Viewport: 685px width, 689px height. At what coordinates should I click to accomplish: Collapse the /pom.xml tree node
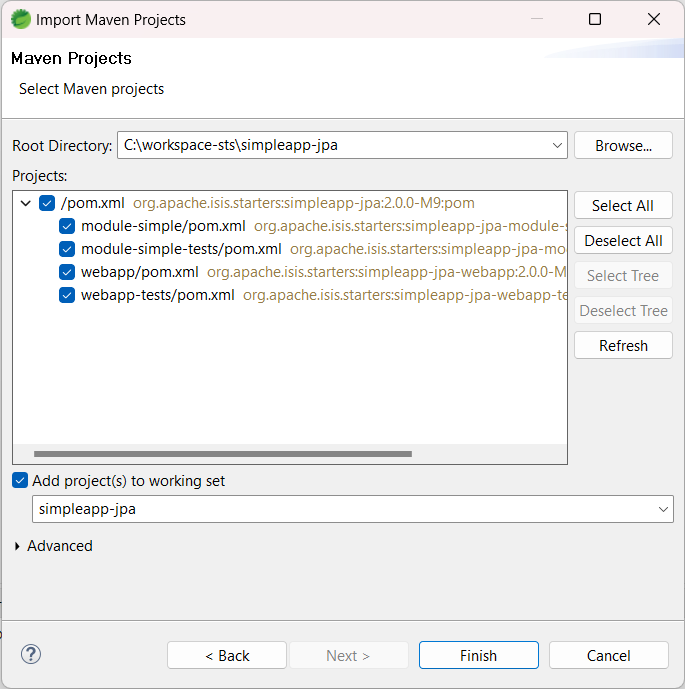click(x=25, y=203)
